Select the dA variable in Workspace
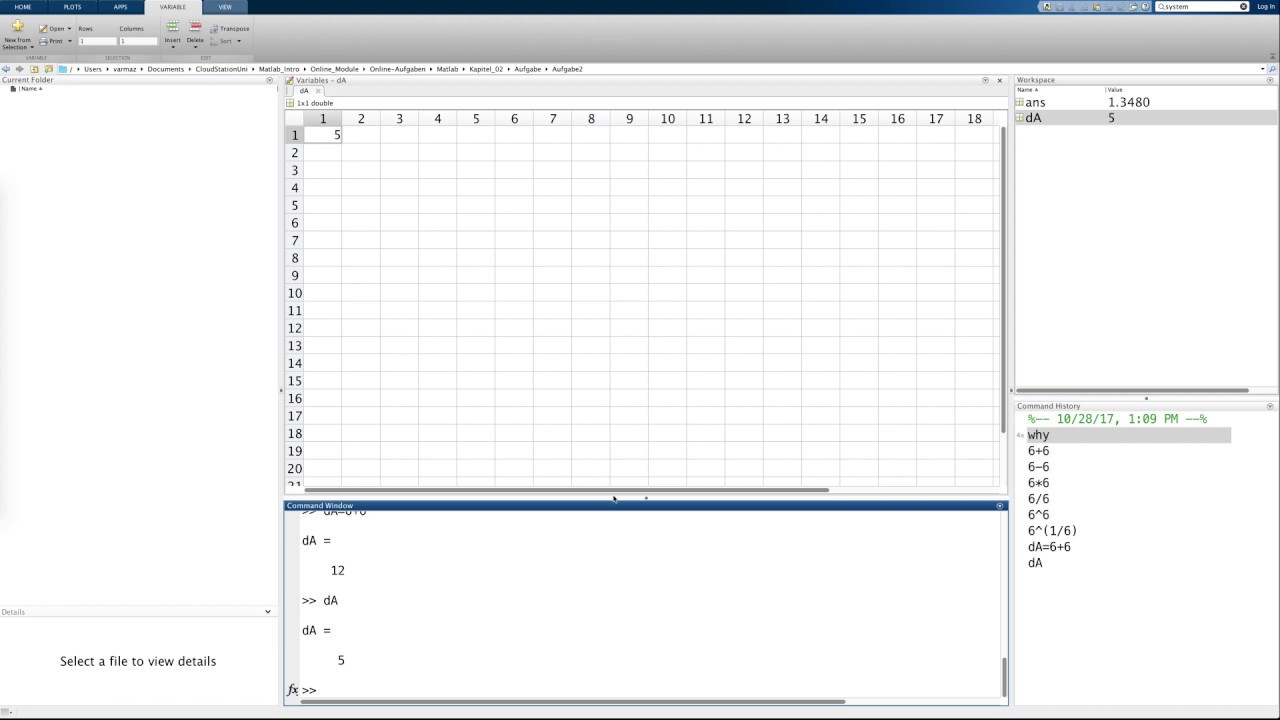This screenshot has width=1280, height=720. click(1146, 118)
